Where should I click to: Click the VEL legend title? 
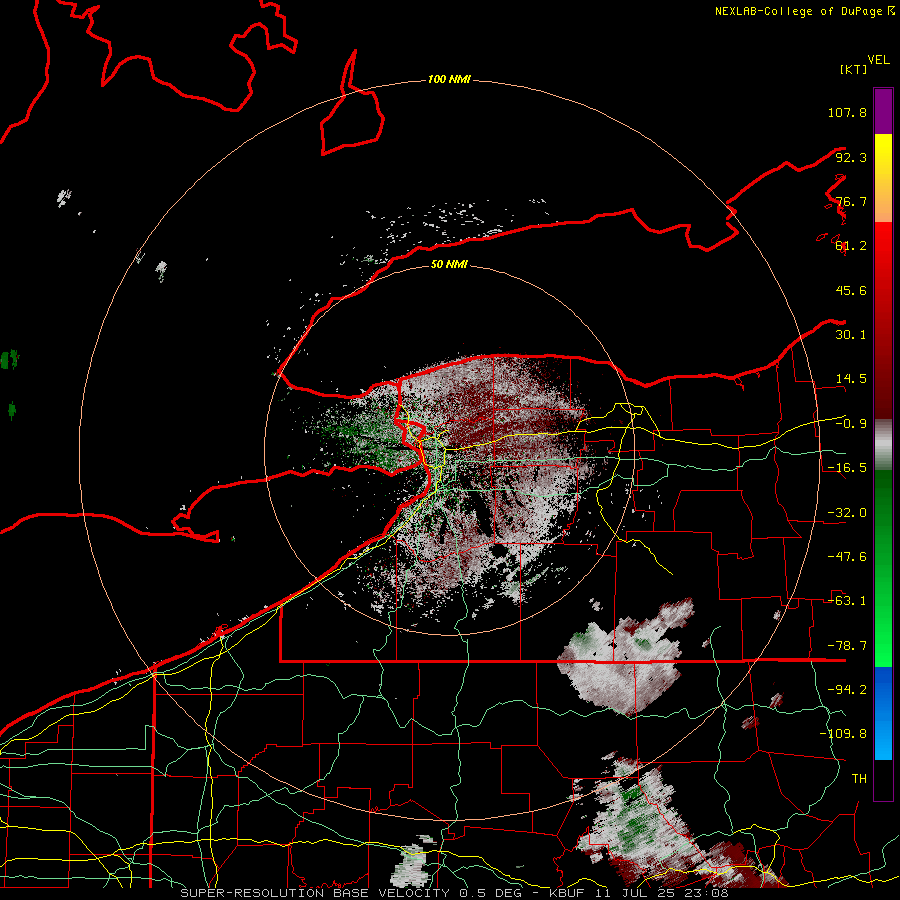click(x=879, y=60)
